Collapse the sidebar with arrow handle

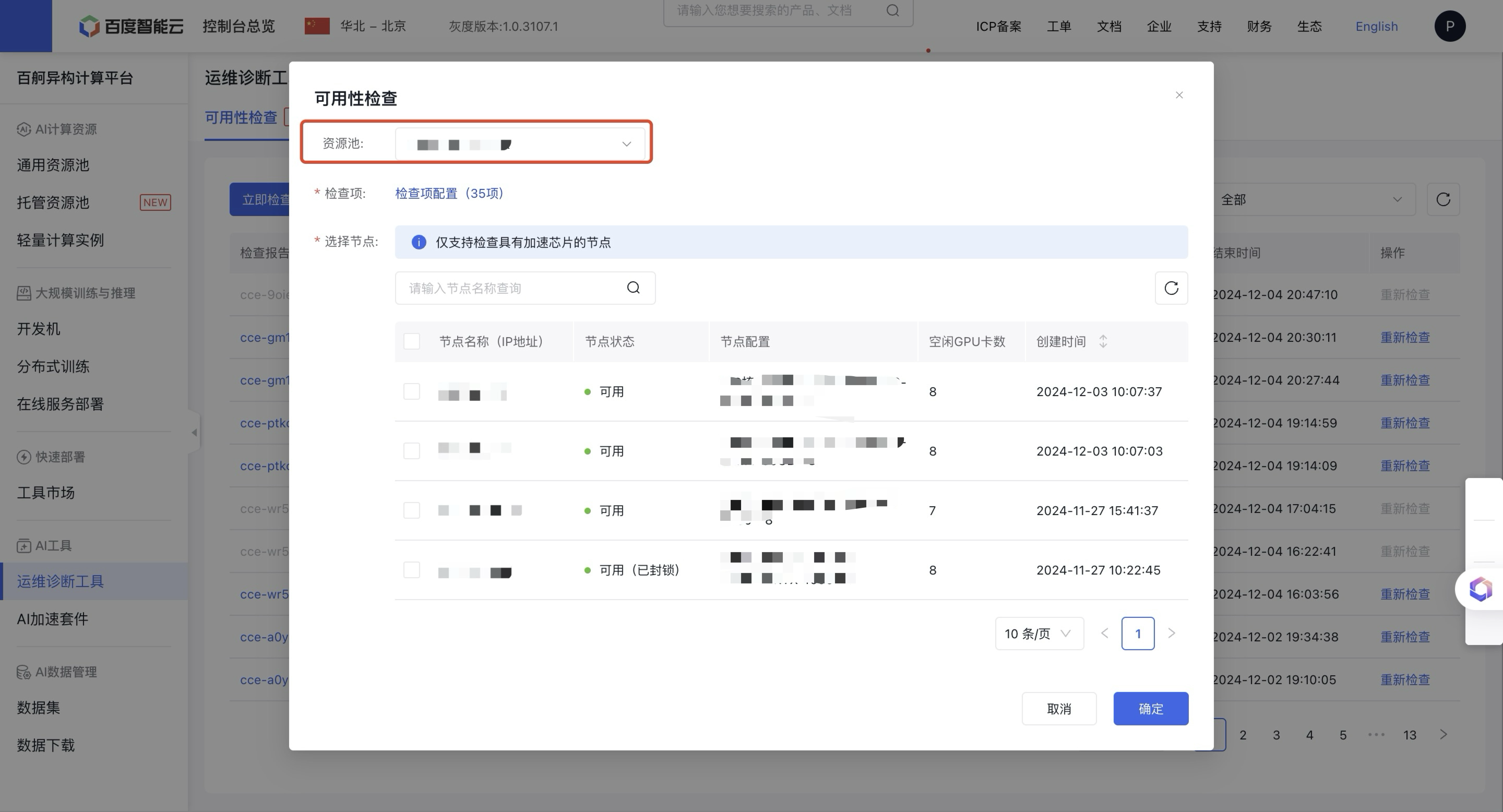coord(194,432)
